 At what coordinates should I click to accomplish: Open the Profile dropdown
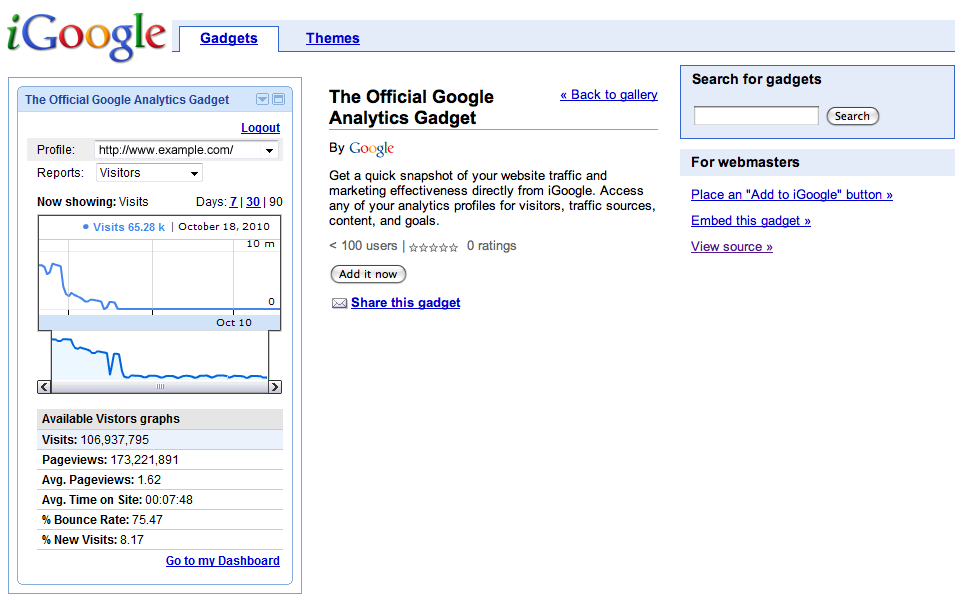(x=186, y=150)
